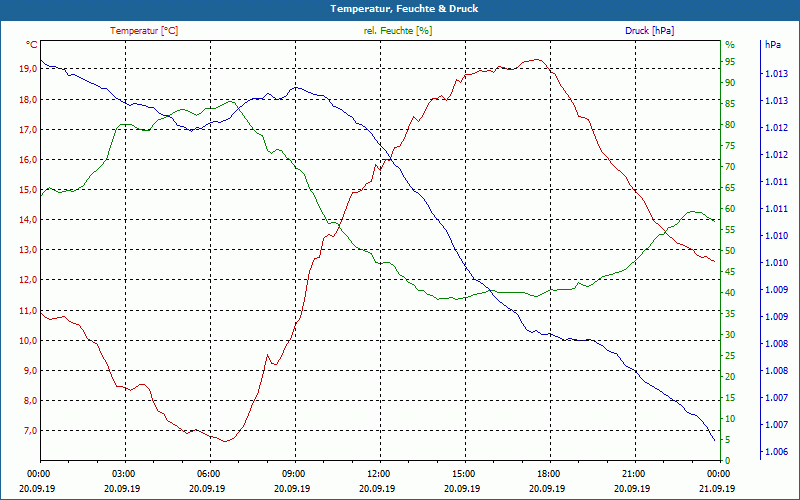
Task: Click green humidity axis tick 35
Action: point(730,314)
